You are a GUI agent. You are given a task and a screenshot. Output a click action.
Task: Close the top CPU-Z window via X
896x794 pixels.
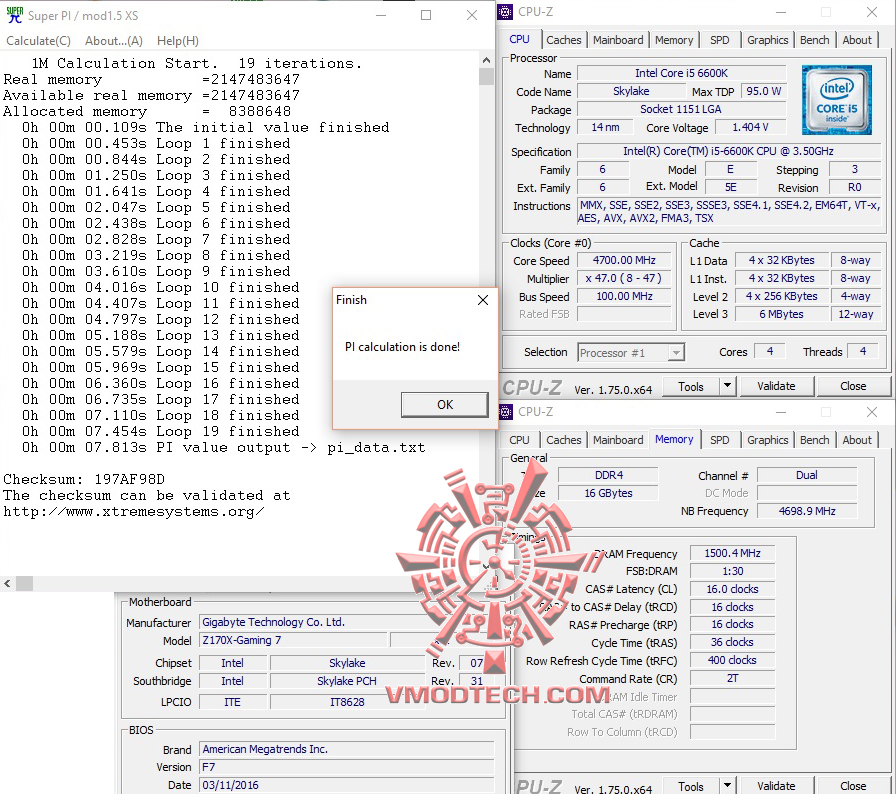[871, 12]
